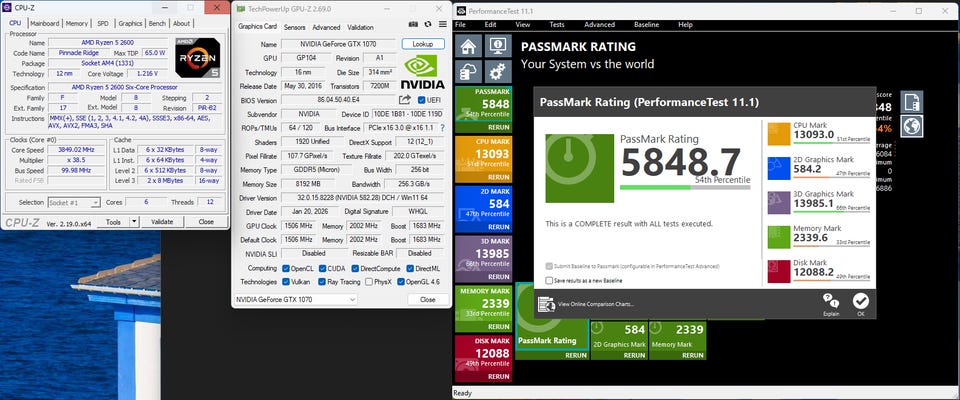This screenshot has width=960, height=400.
Task: Click the GPU-Z Name field showing GTX 1070
Action: [x=339, y=44]
